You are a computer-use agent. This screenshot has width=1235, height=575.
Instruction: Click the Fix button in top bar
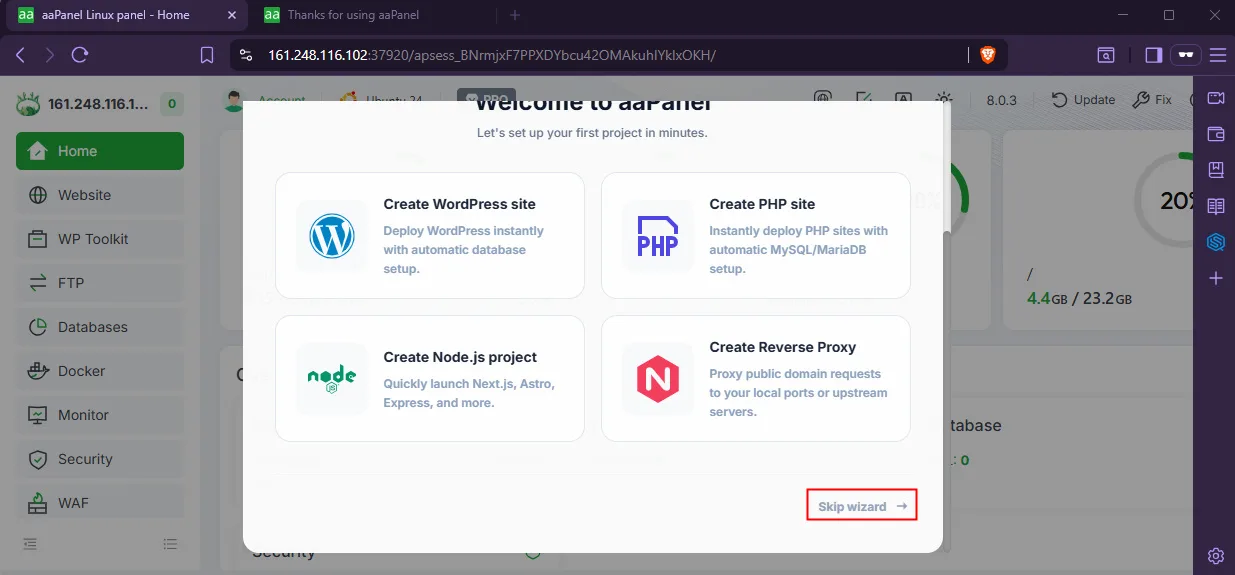(1152, 100)
